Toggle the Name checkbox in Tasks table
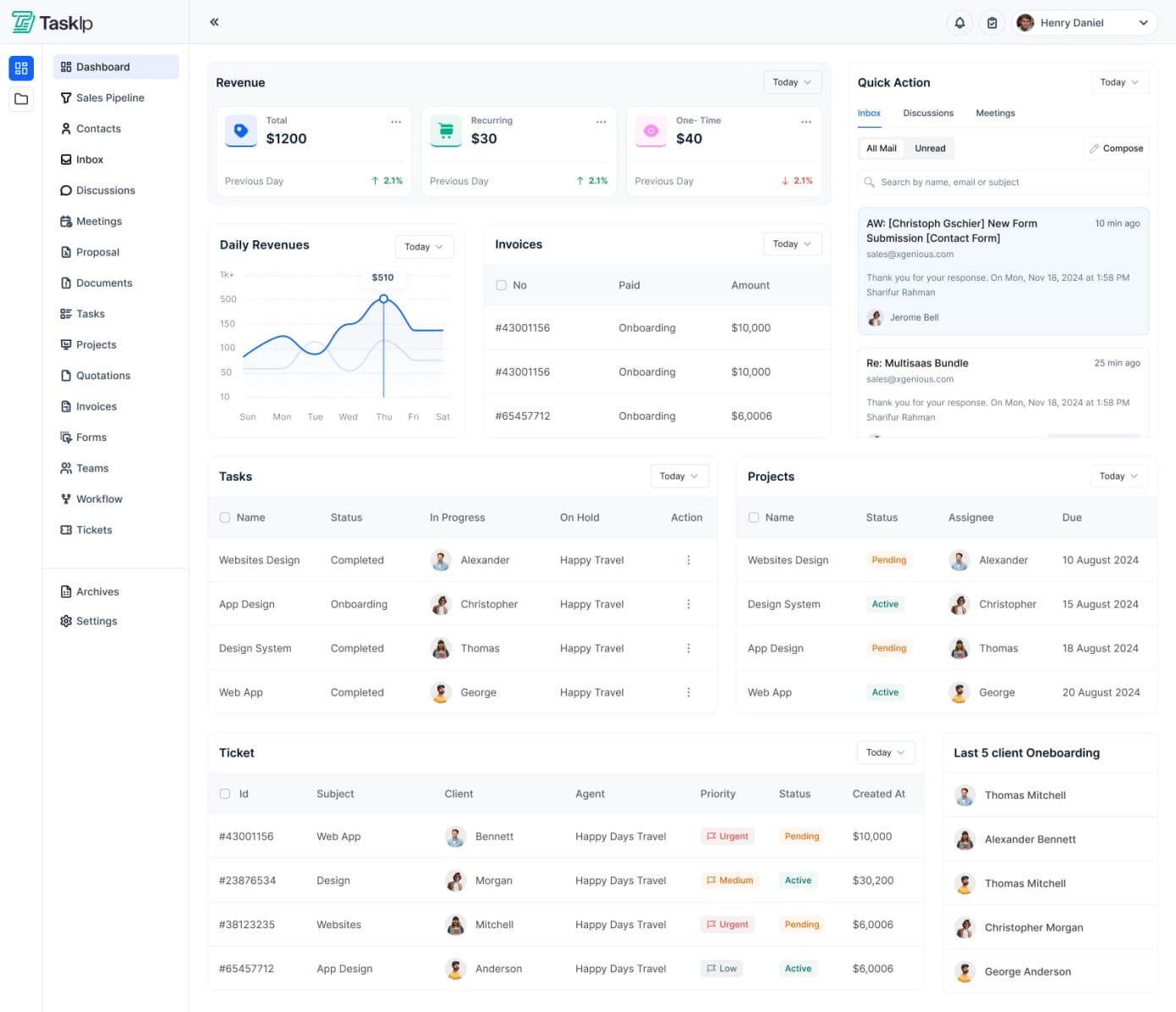The width and height of the screenshot is (1176, 1012). pos(225,517)
